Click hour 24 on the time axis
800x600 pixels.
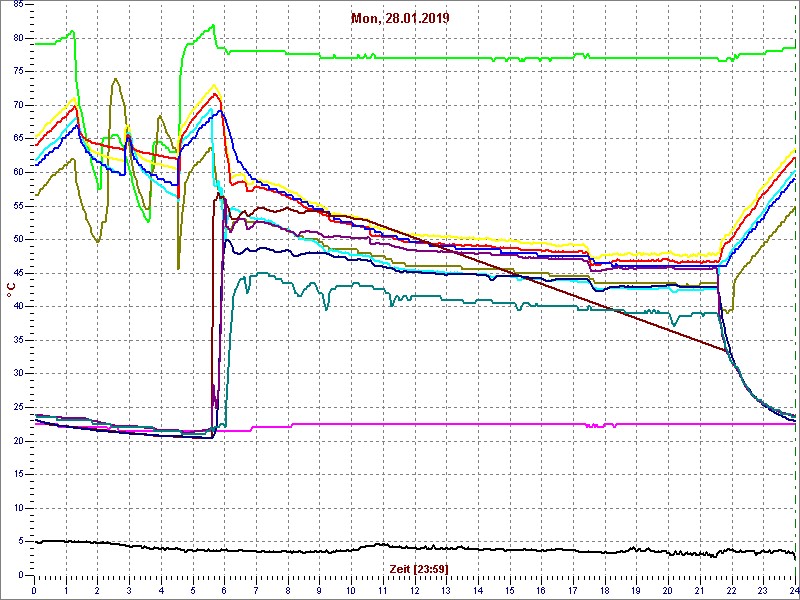pos(793,590)
